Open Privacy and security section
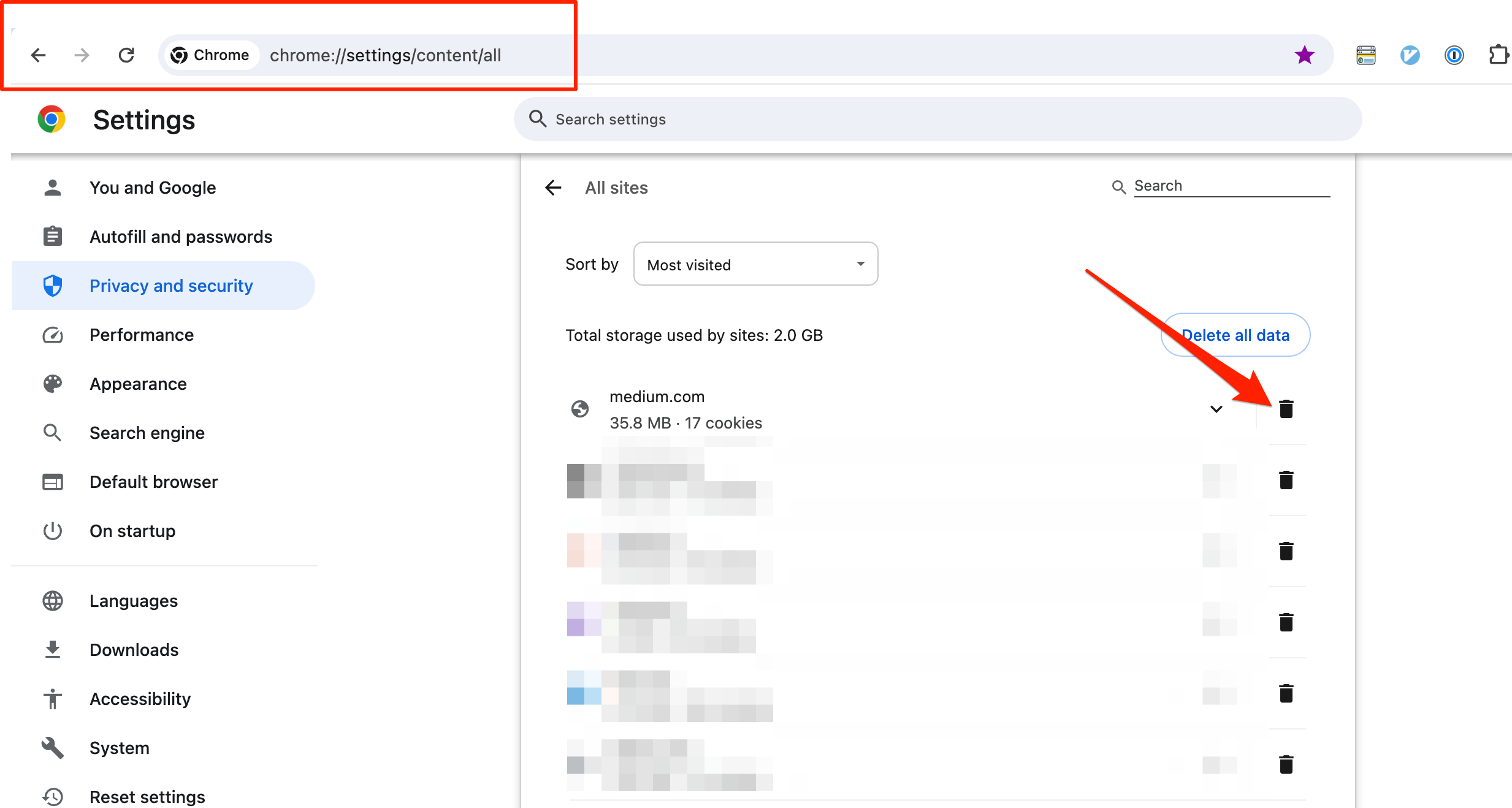 tap(170, 286)
